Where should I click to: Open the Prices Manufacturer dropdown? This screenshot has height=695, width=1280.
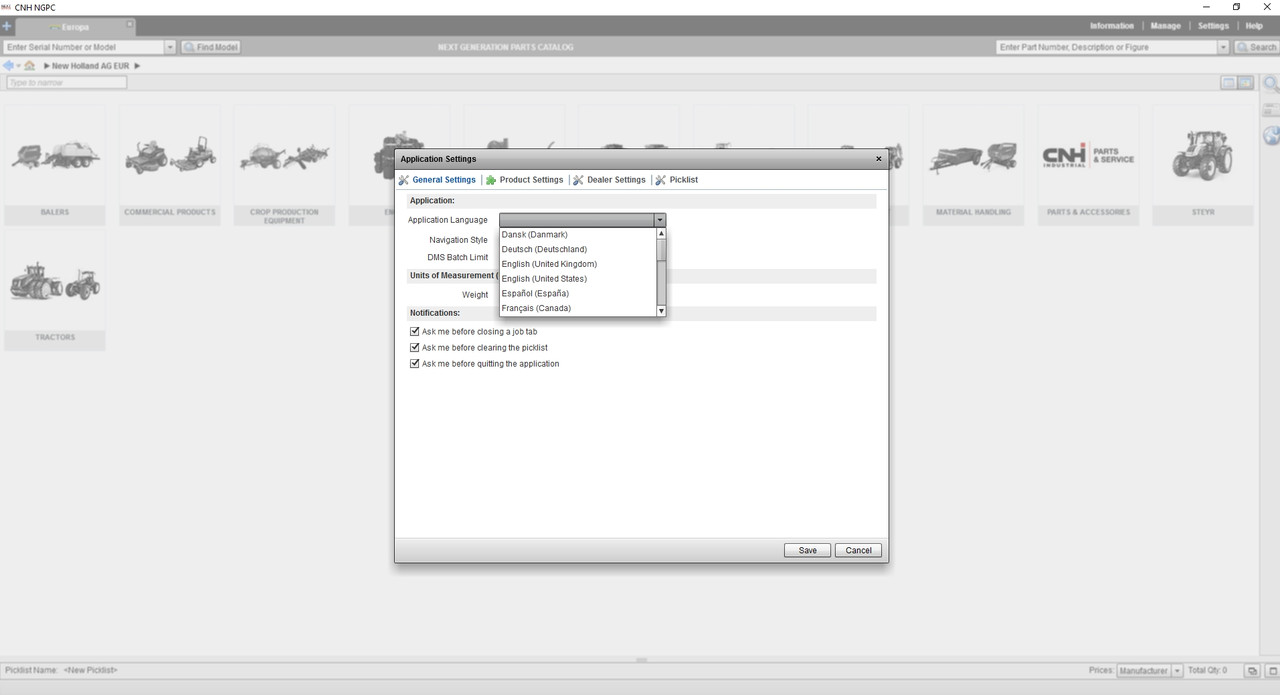1150,670
